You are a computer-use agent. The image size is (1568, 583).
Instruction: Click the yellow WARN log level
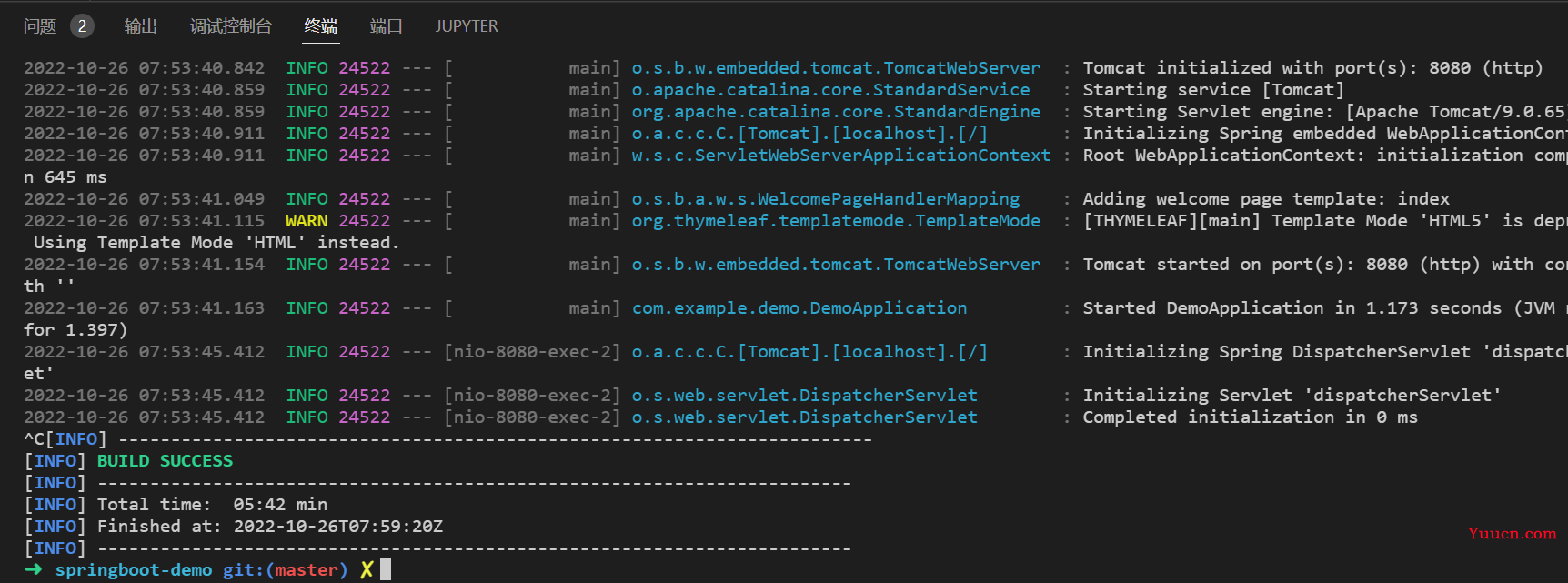[307, 221]
